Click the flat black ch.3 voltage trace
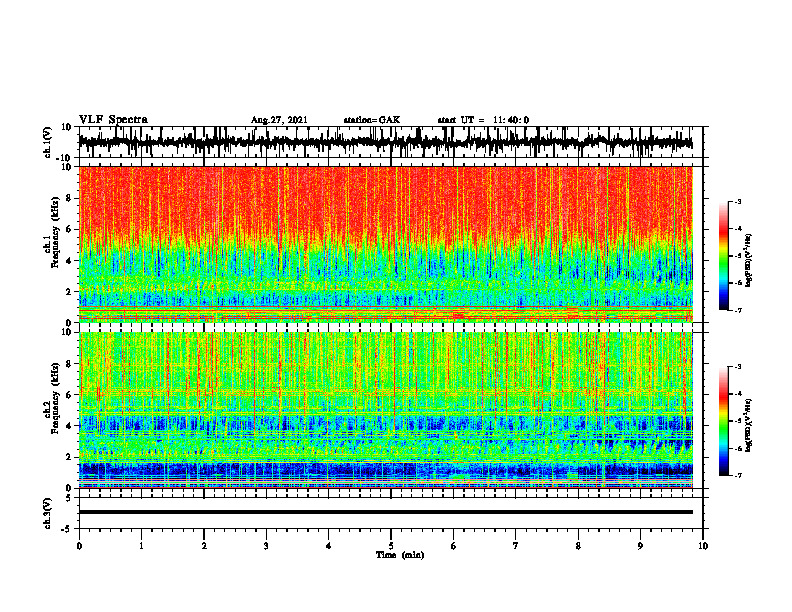This screenshot has height=612, width=792. click(385, 512)
